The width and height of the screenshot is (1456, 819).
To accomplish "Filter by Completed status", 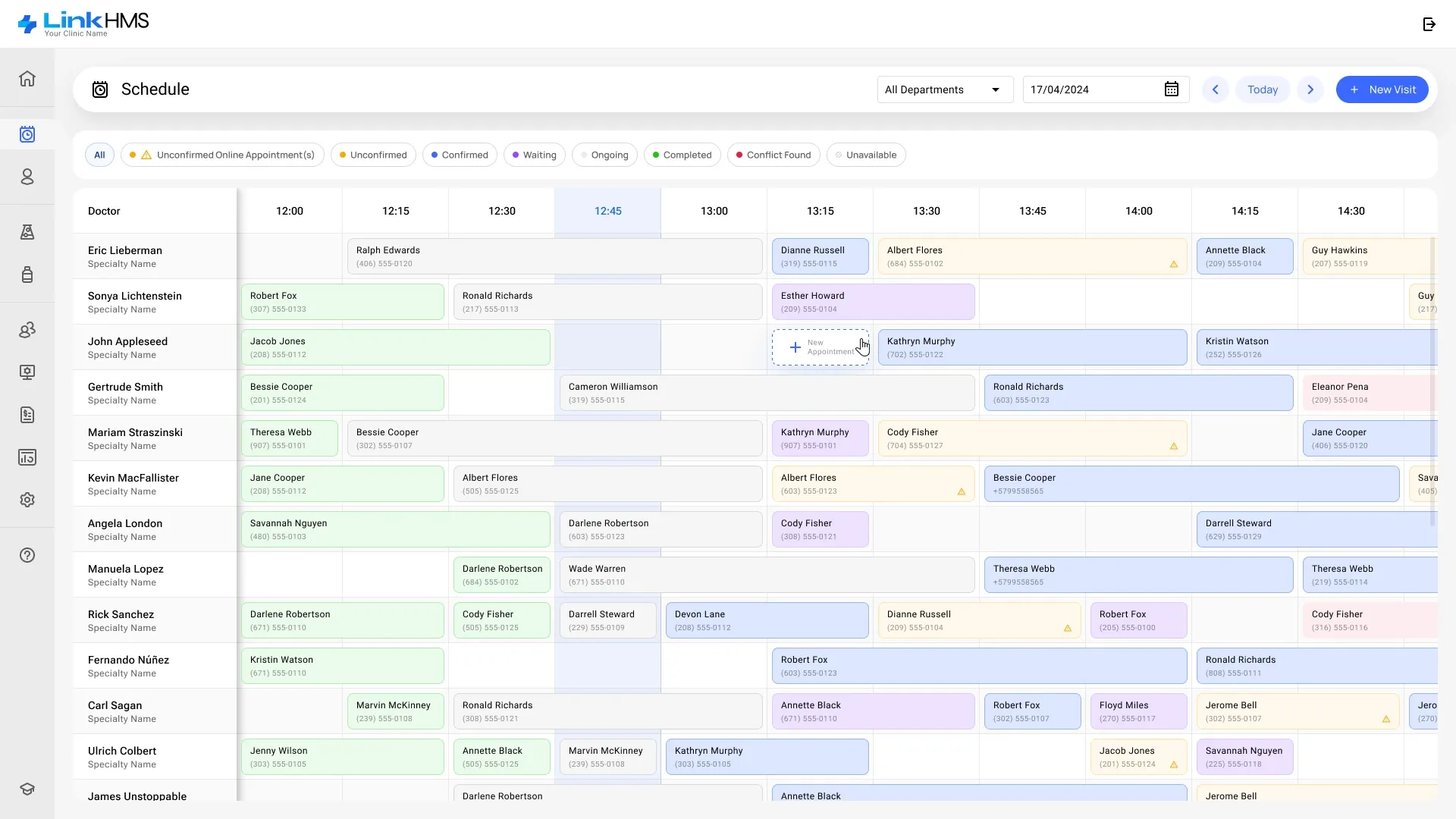I will pyautogui.click(x=682, y=155).
